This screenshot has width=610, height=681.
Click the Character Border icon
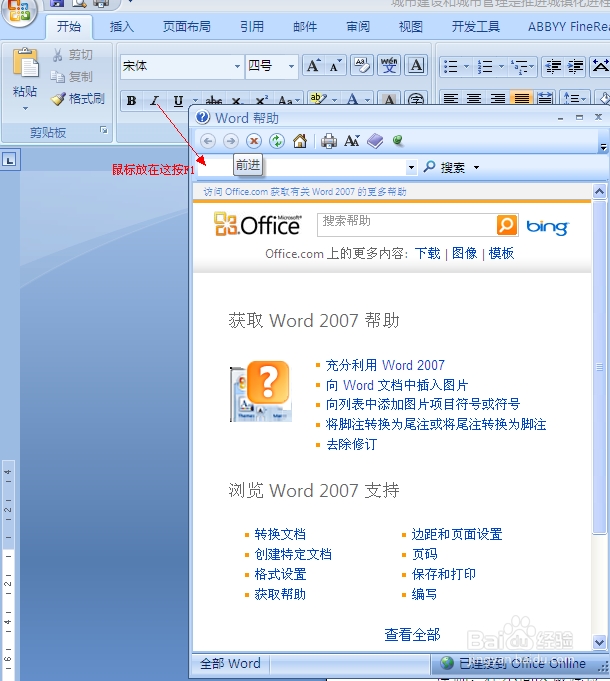[x=416, y=66]
